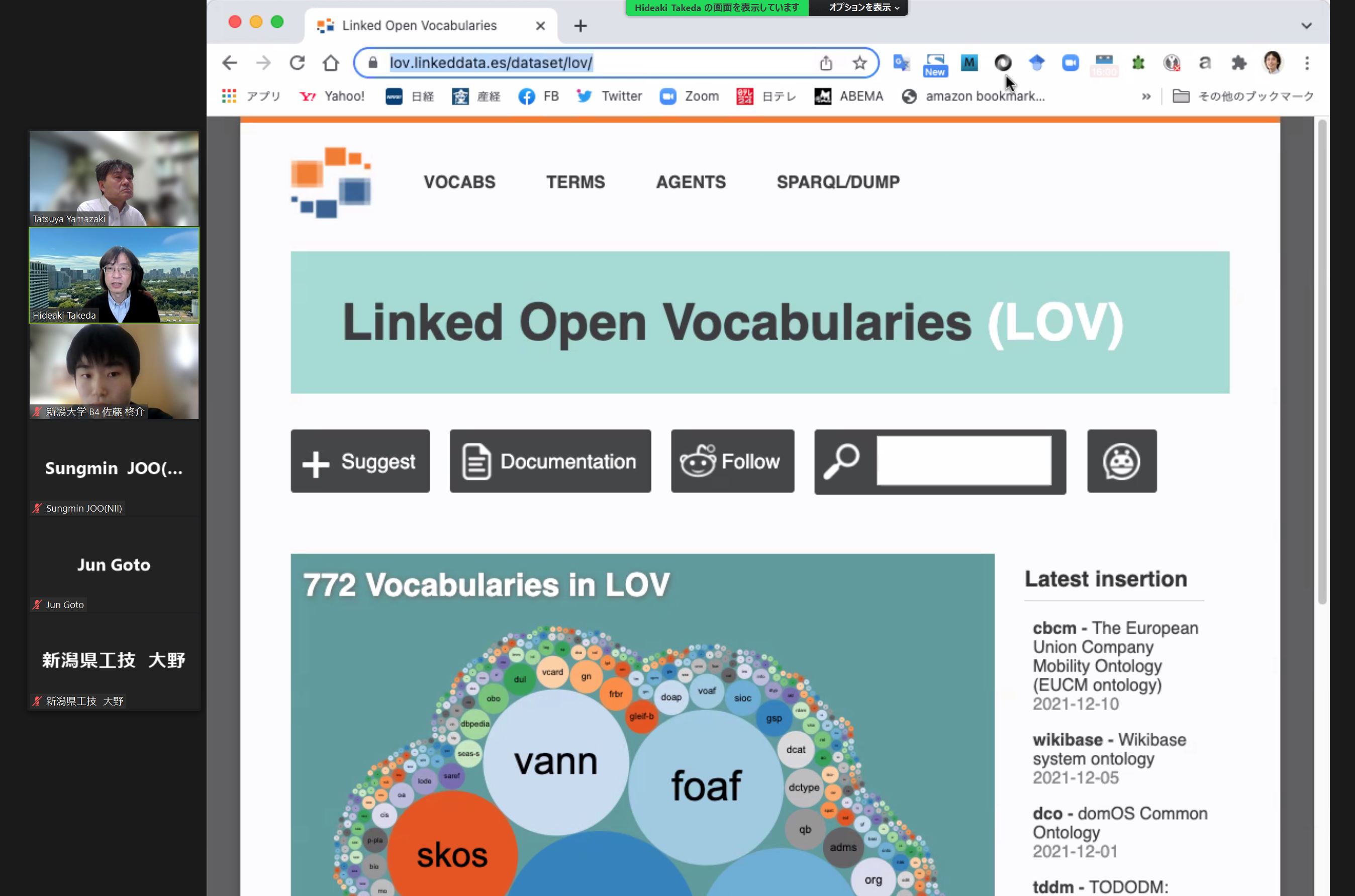Open the 日経 bookmark

click(x=410, y=96)
